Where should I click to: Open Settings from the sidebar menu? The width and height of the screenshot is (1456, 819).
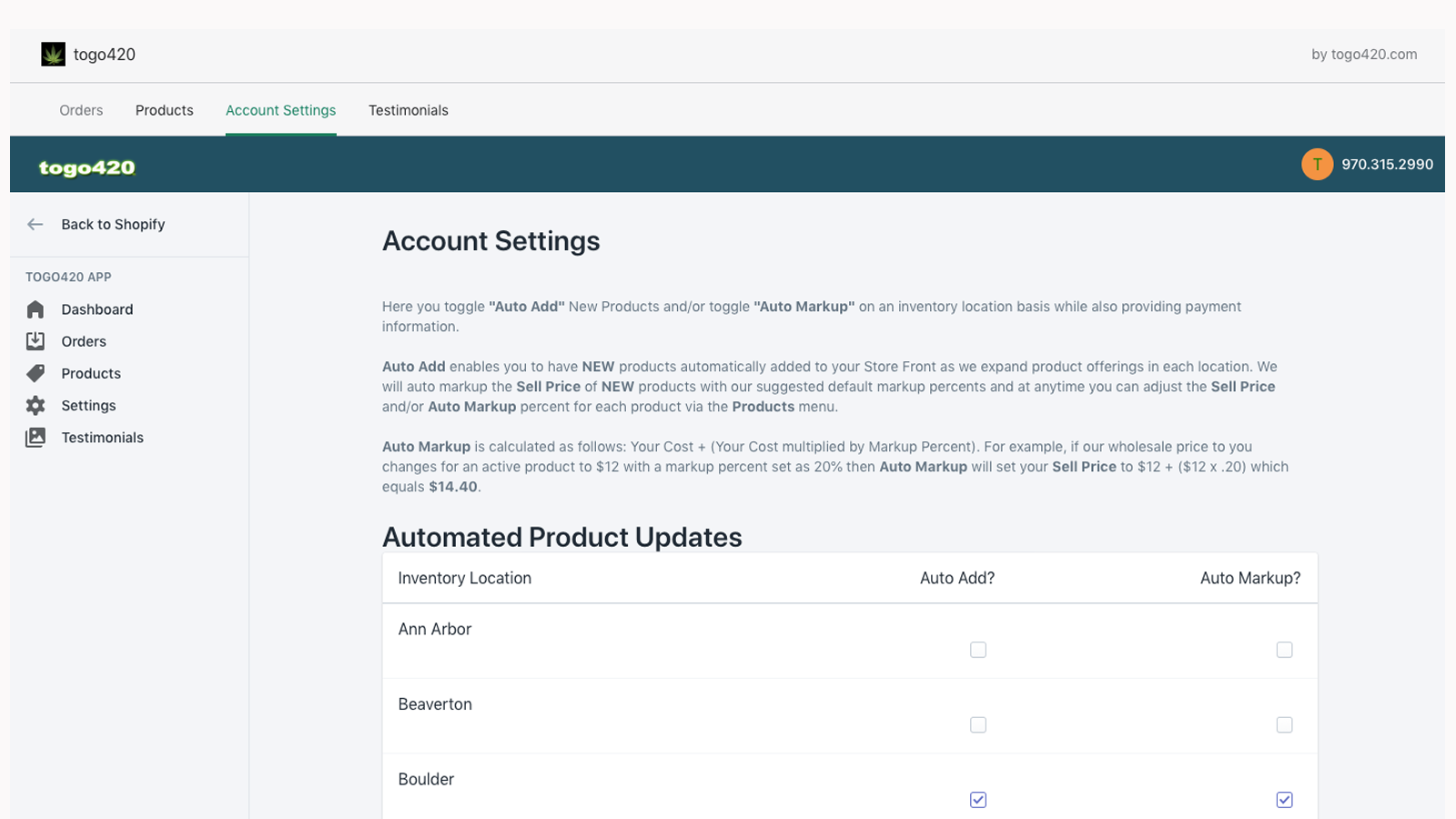tap(88, 405)
